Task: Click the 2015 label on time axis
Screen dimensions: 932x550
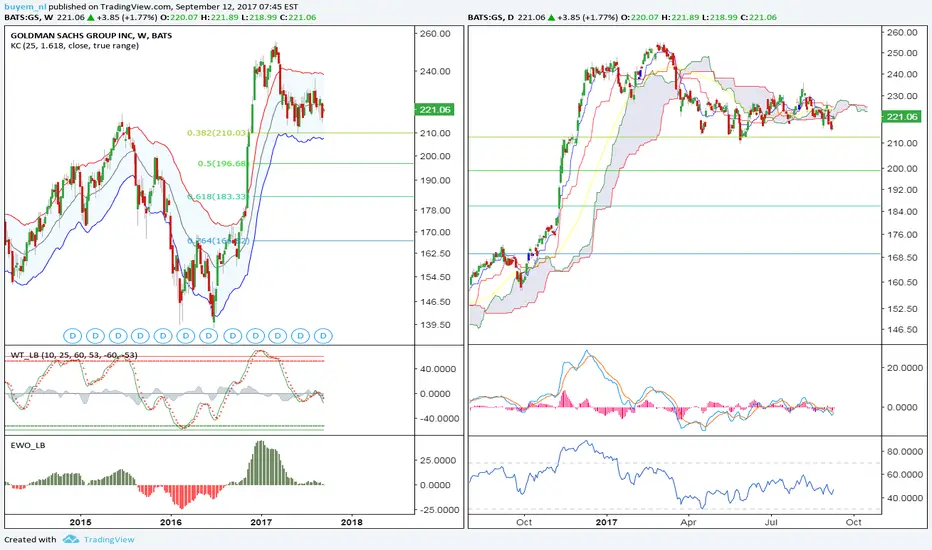Action: tap(80, 522)
